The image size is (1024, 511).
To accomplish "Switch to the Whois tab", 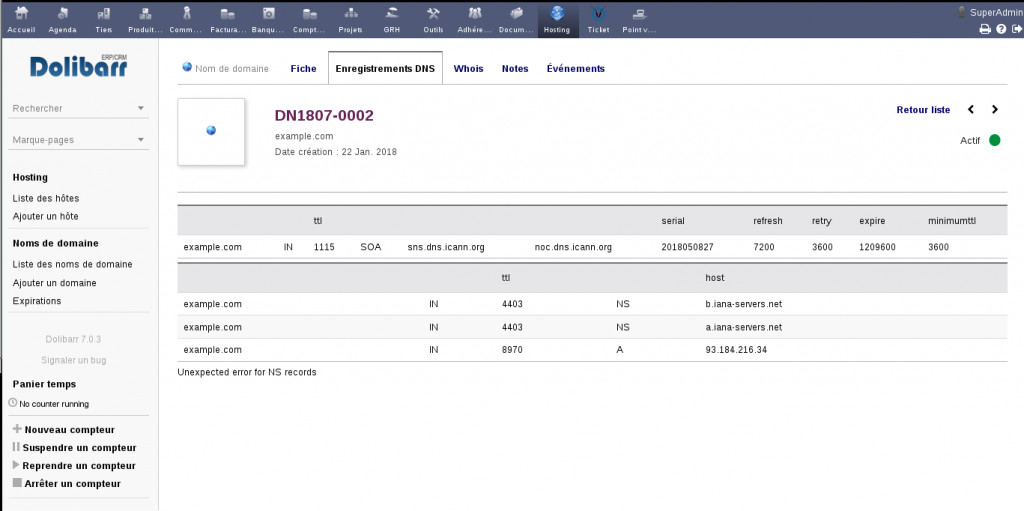I will pos(468,69).
